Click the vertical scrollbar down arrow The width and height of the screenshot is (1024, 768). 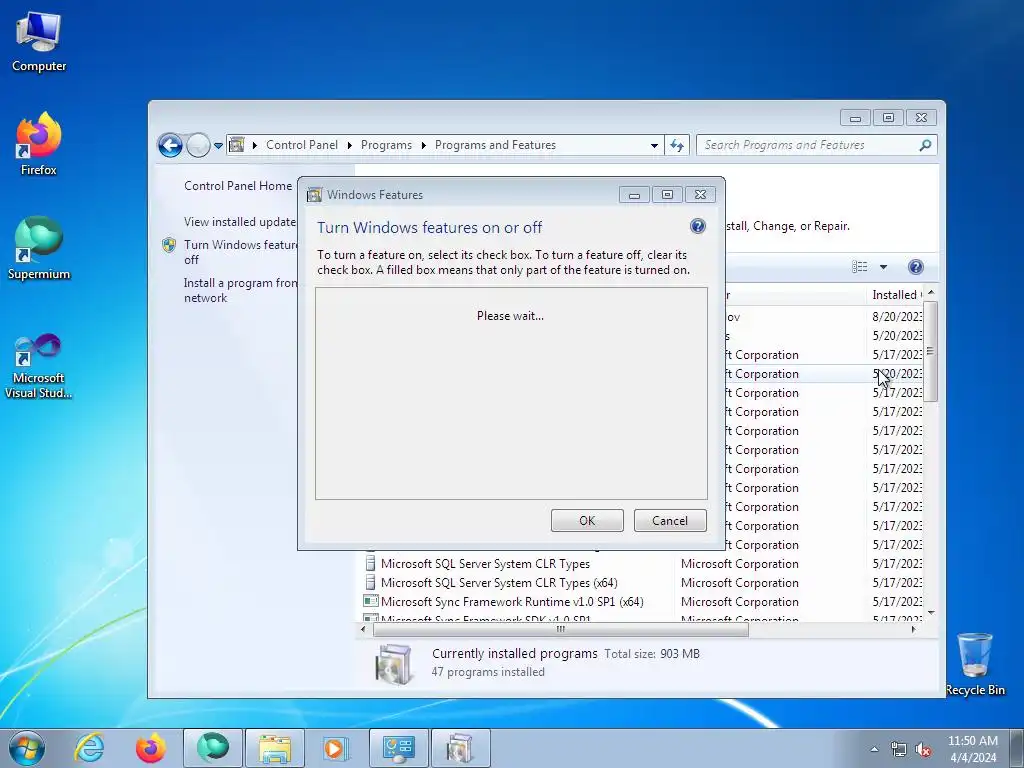[931, 613]
